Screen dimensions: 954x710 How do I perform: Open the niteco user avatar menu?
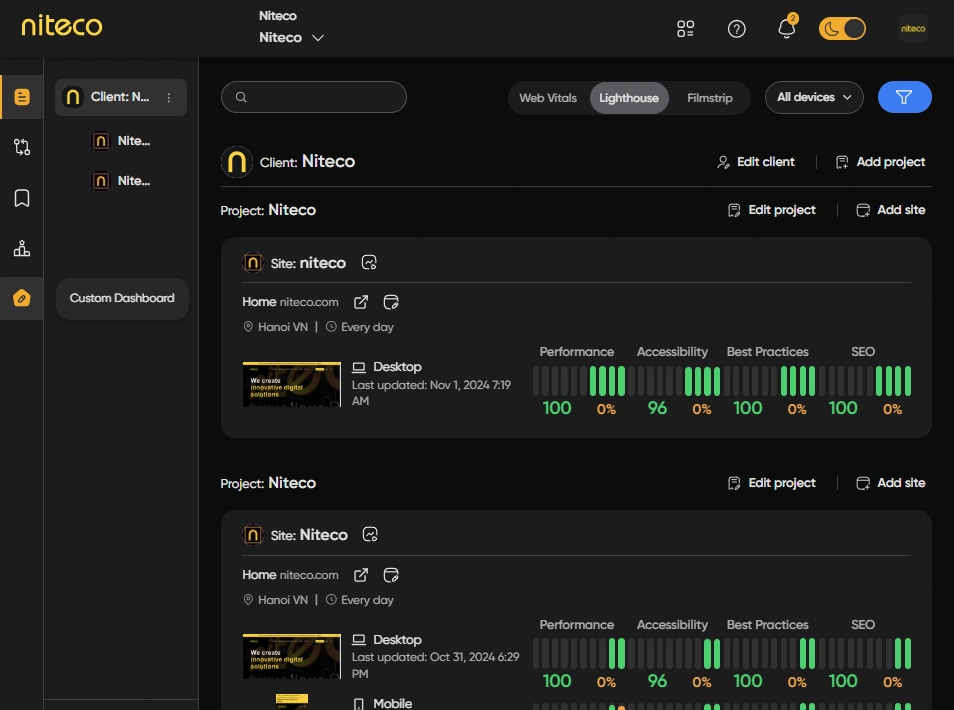pyautogui.click(x=913, y=29)
